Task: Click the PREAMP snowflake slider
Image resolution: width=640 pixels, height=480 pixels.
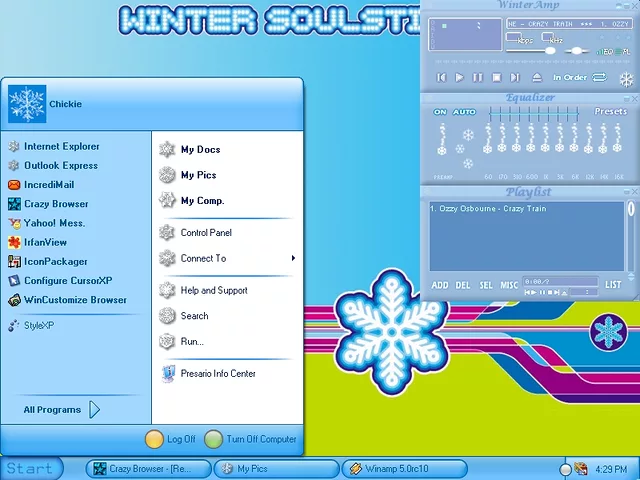Action: tap(442, 151)
